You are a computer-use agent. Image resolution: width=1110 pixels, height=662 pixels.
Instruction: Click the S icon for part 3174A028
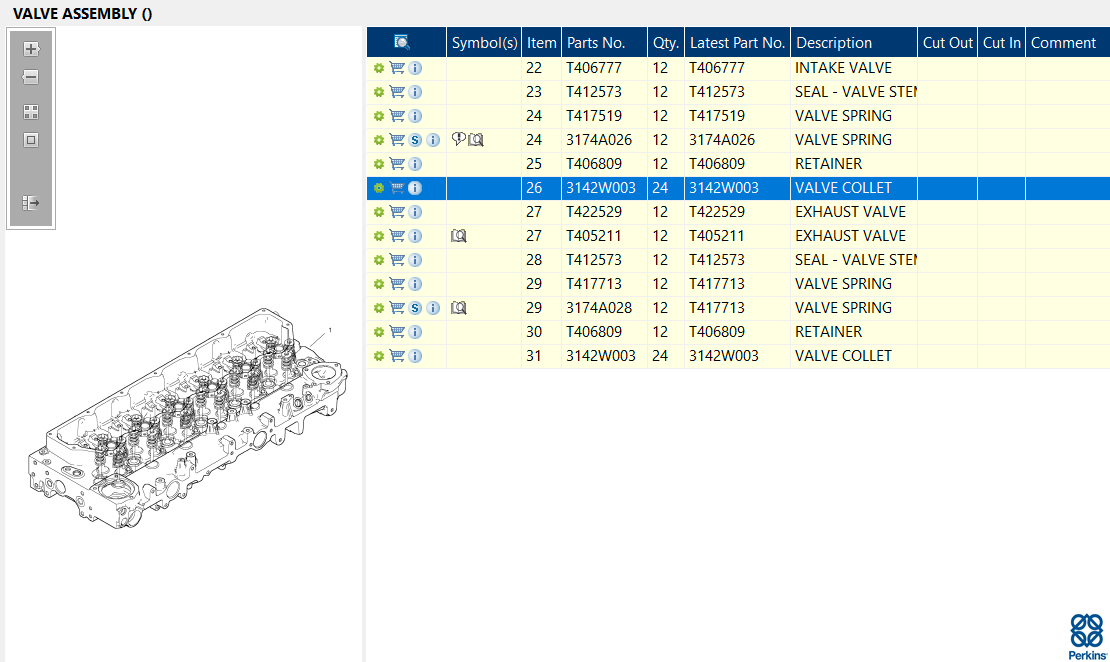[415, 308]
